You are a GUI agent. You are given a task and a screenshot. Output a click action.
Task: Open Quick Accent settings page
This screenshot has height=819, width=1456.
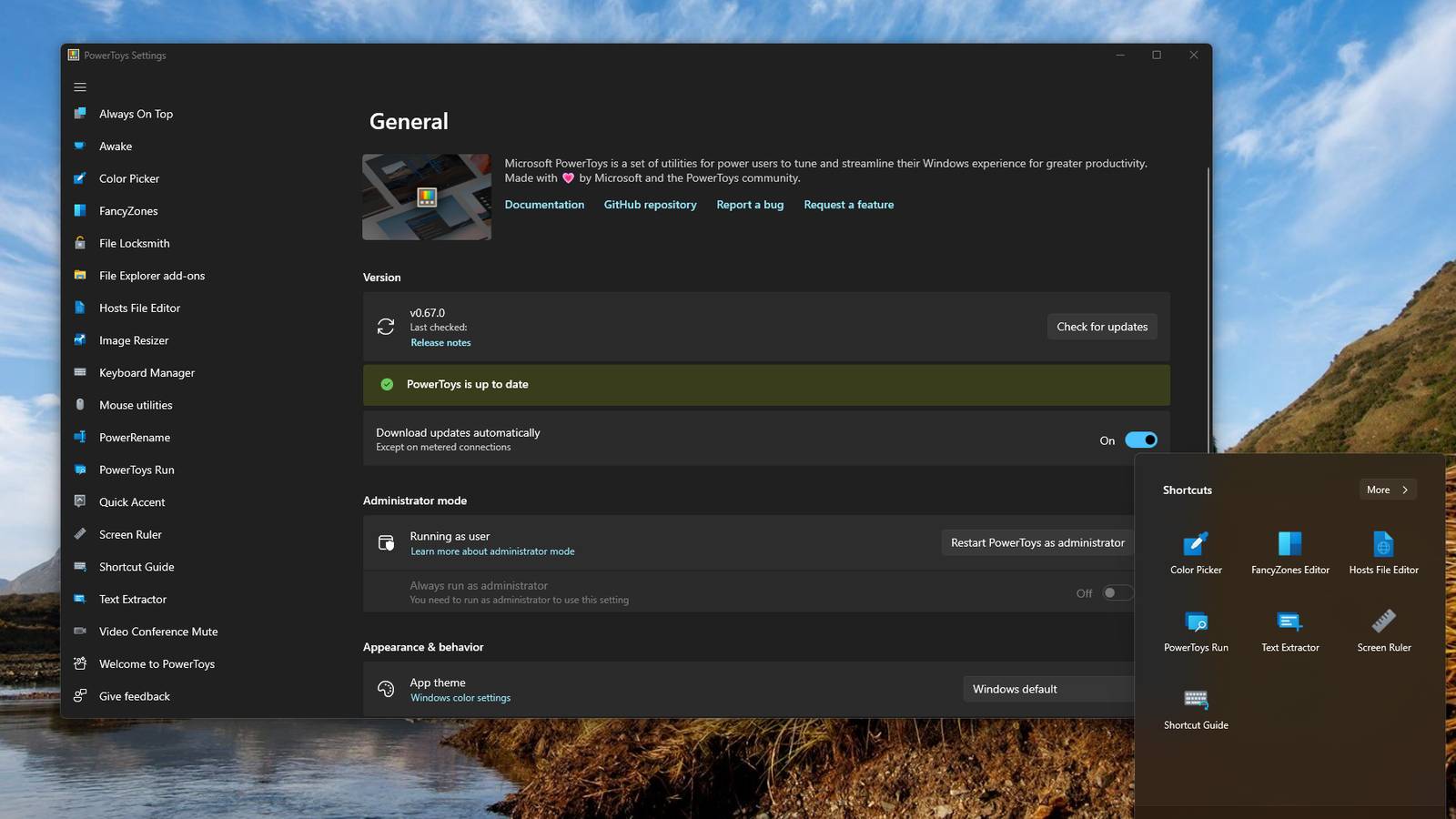point(132,502)
